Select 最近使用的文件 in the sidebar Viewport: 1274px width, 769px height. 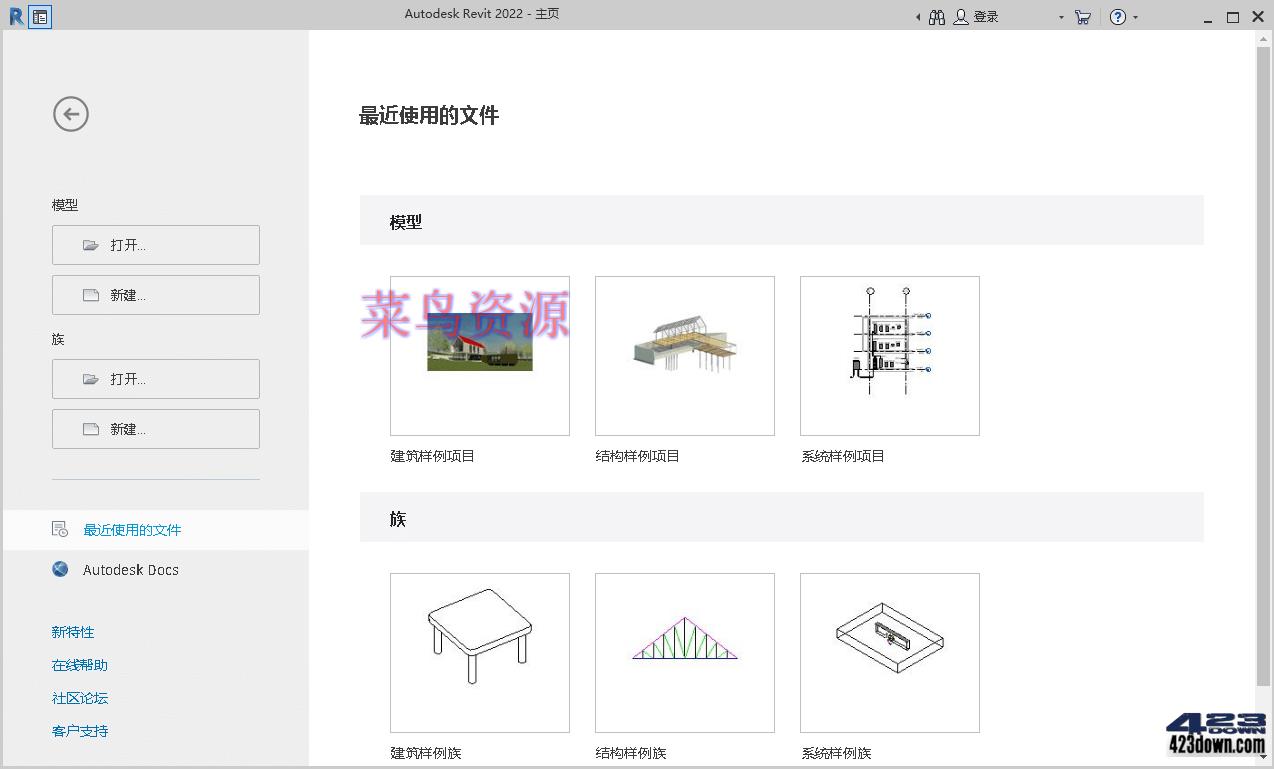[133, 529]
